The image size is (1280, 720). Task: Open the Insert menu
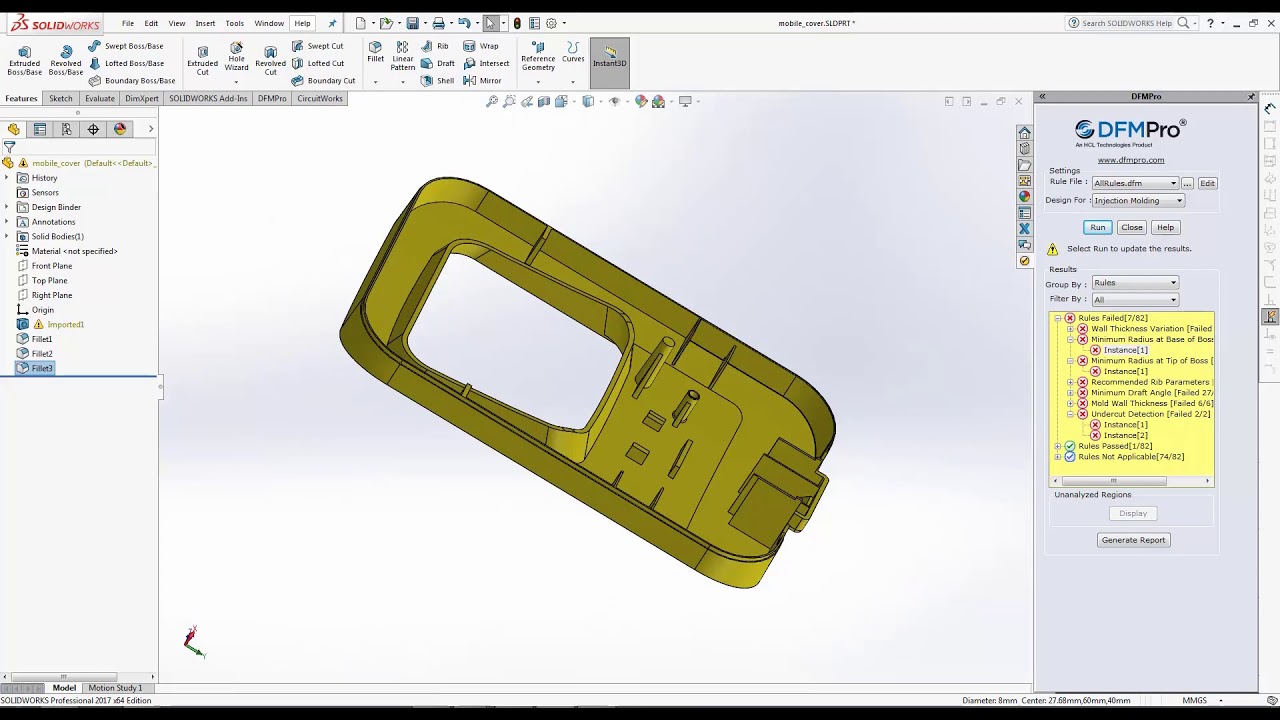click(x=205, y=23)
